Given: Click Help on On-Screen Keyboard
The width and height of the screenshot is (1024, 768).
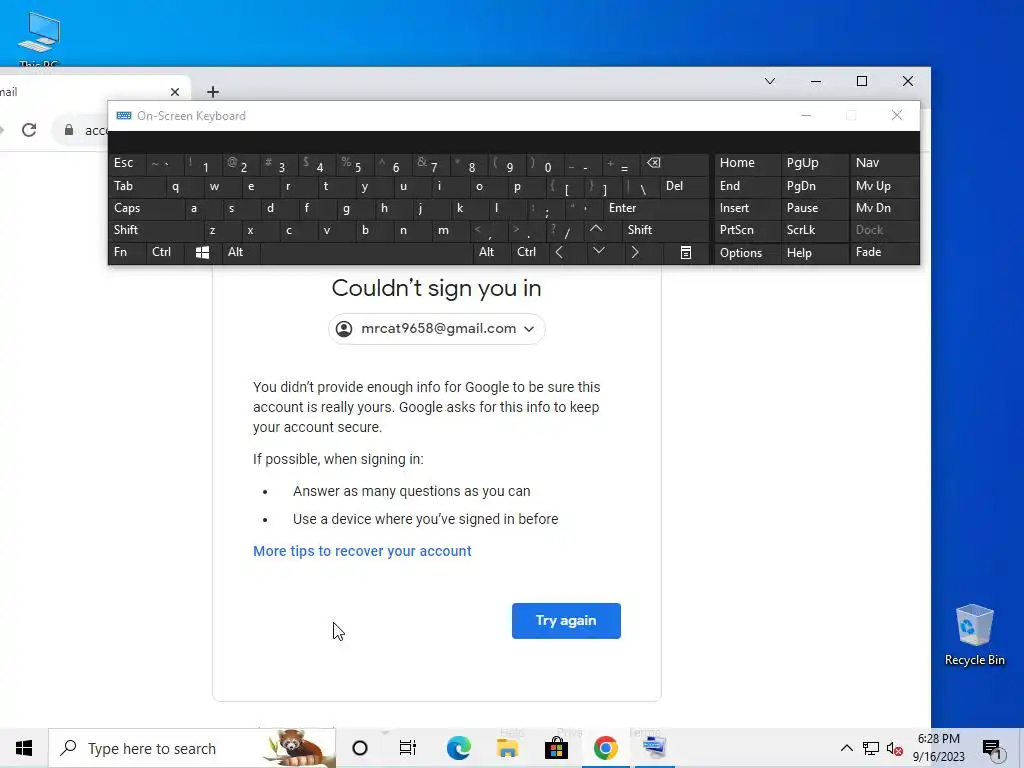Looking at the screenshot, I should click(x=815, y=253).
